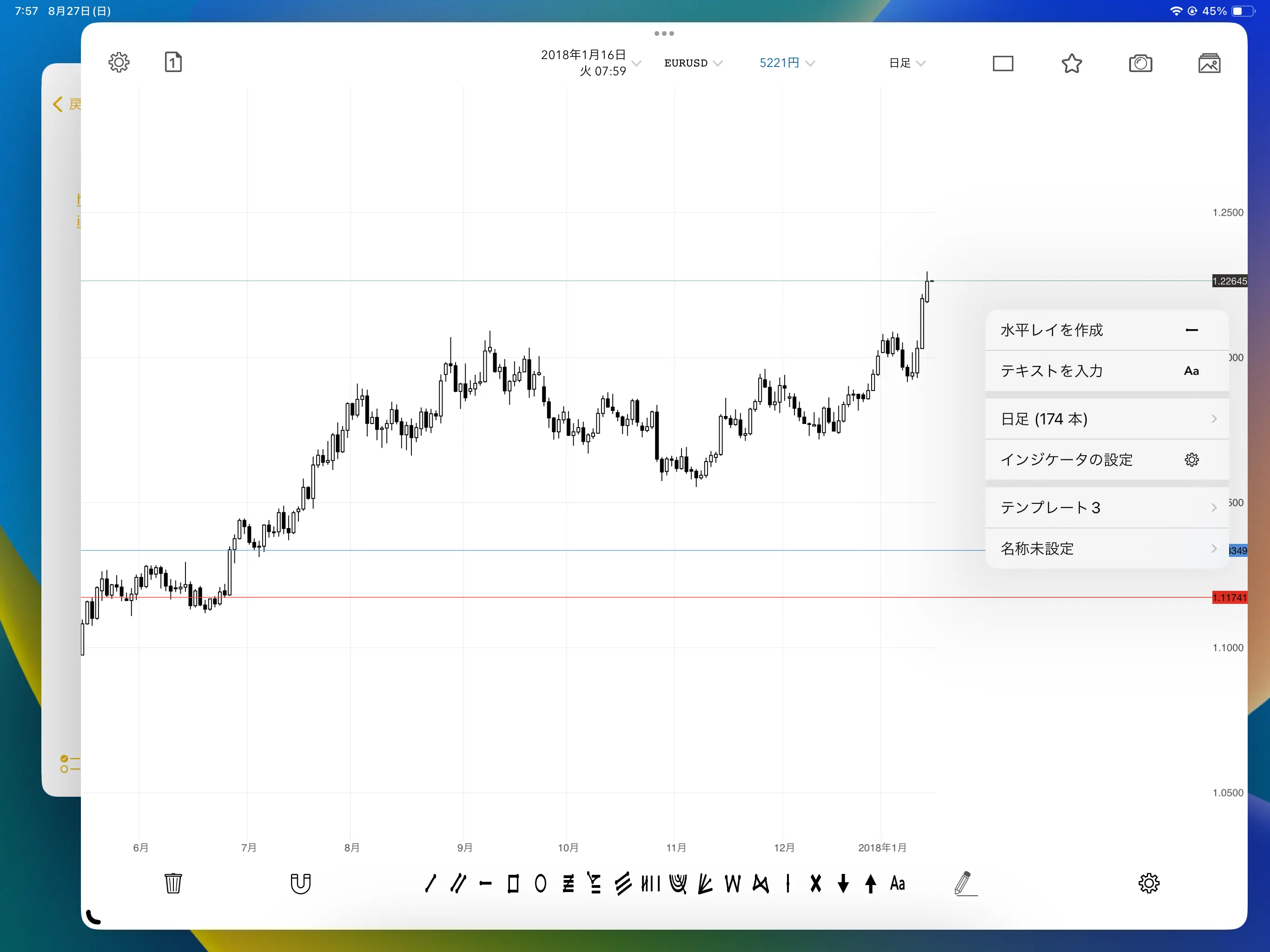Viewport: 1270px width, 952px height.
Task: Select the down arrow marker tool
Action: pos(843,883)
